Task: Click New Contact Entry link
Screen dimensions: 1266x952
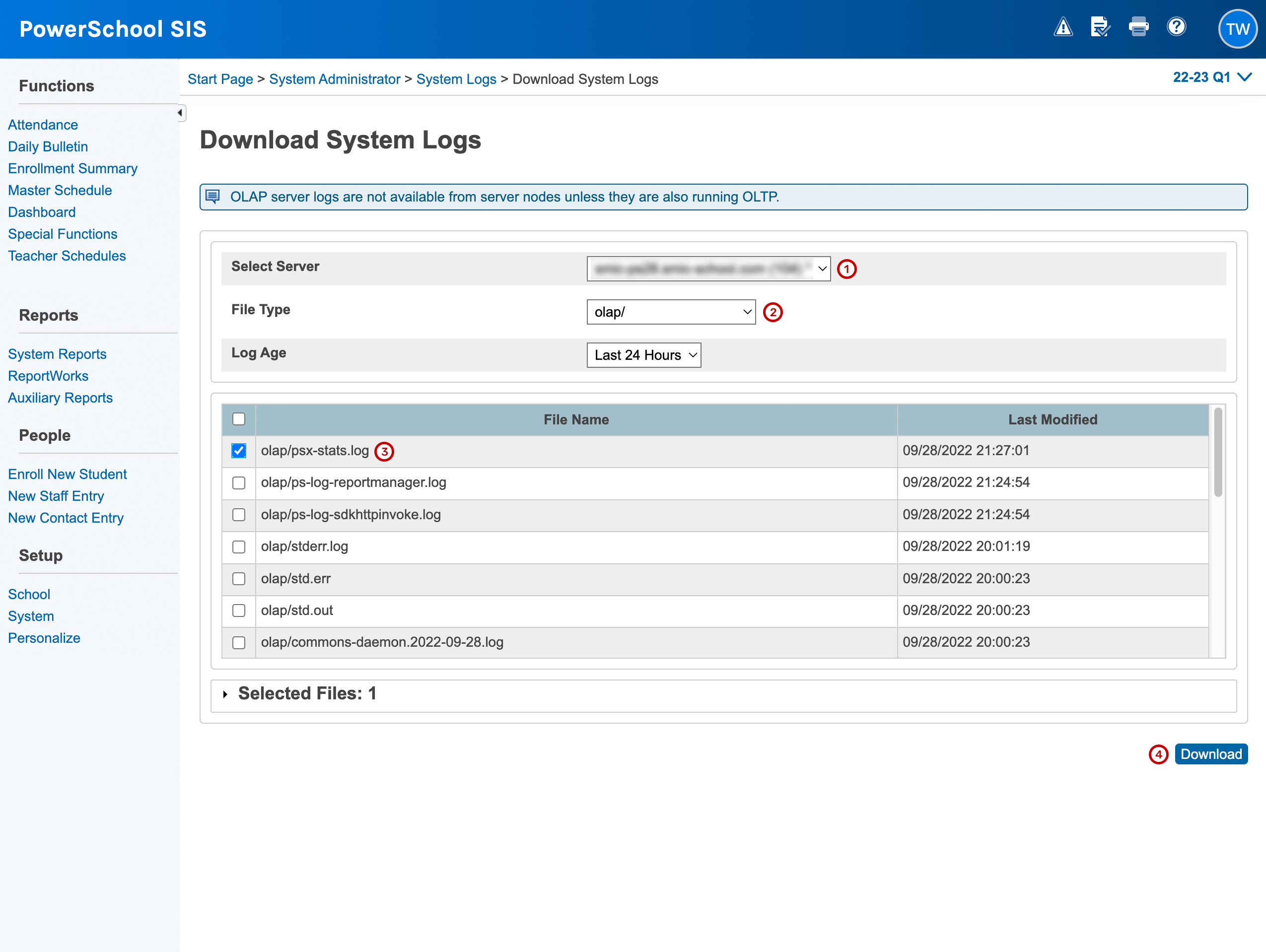Action: point(66,518)
